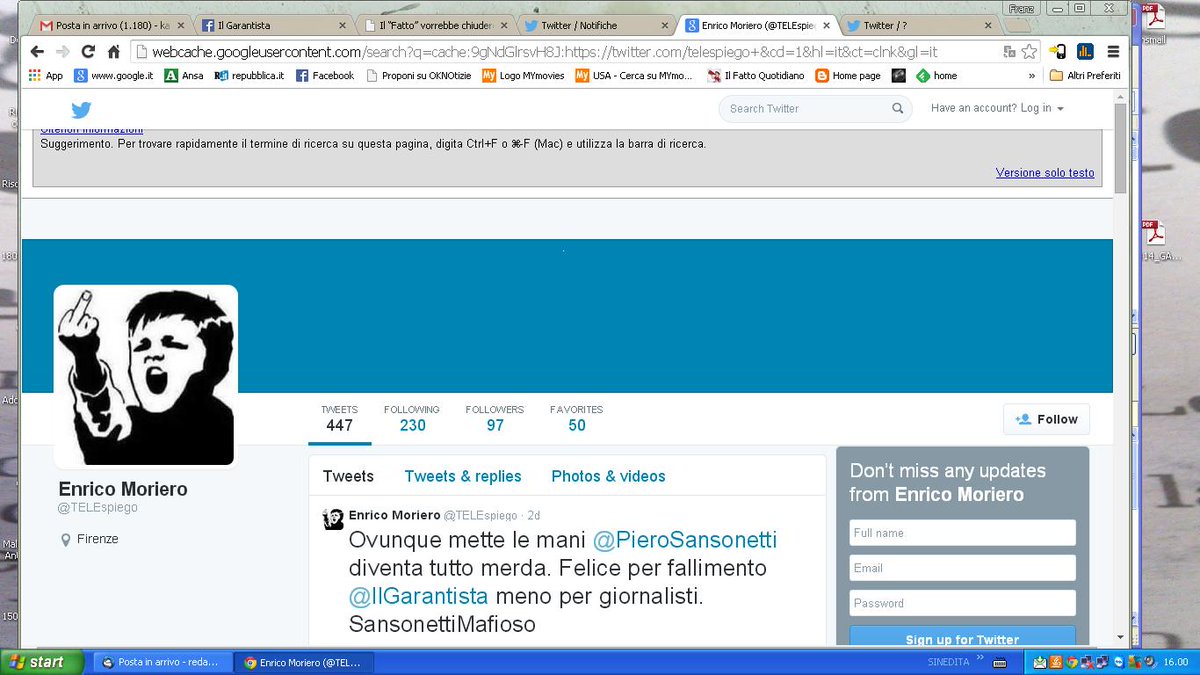This screenshot has width=1200, height=675.
Task: Open the Blogger Home page bookmark
Action: [848, 75]
